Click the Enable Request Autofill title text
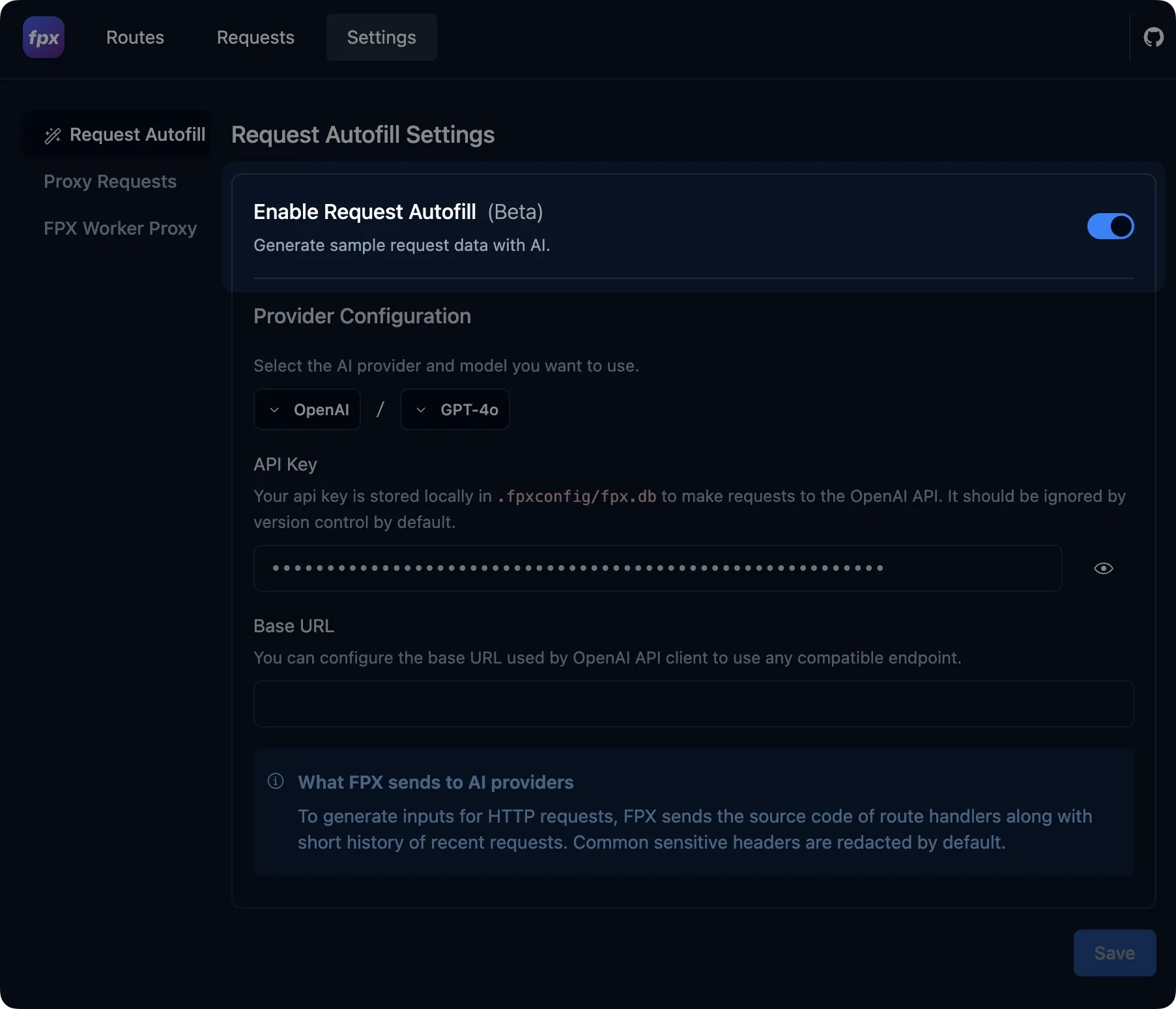1176x1009 pixels. coord(365,212)
